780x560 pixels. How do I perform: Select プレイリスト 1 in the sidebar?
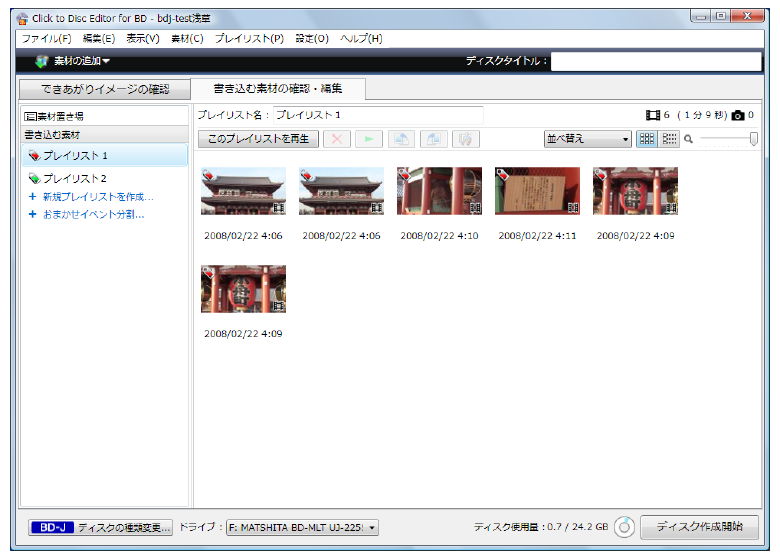(104, 156)
